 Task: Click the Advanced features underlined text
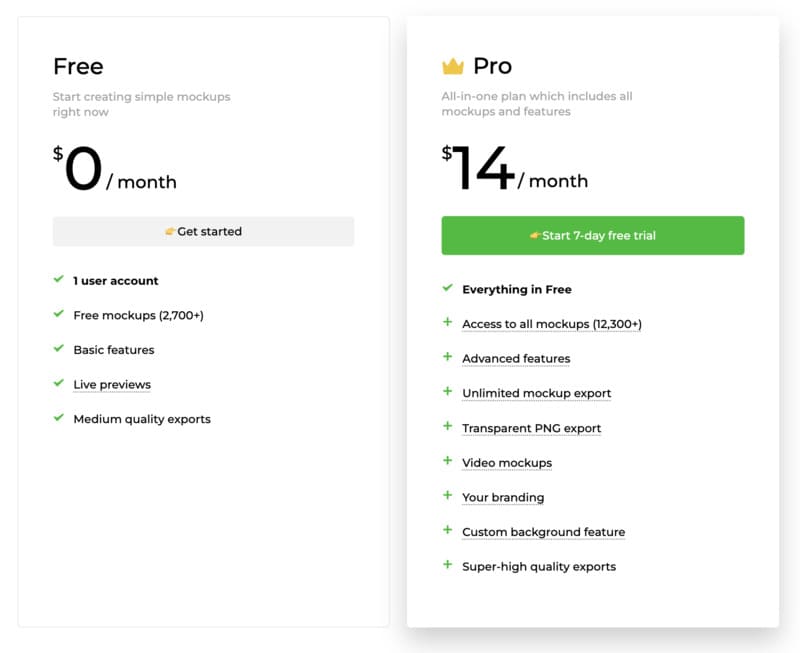516,359
